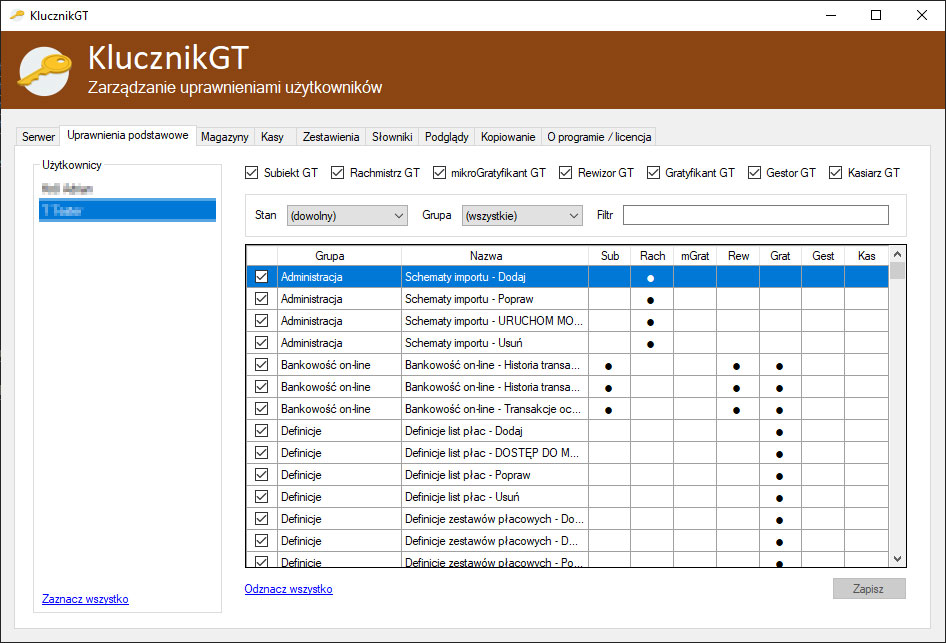Click the small key icon in the title bar
This screenshot has width=946, height=643.
[17, 15]
